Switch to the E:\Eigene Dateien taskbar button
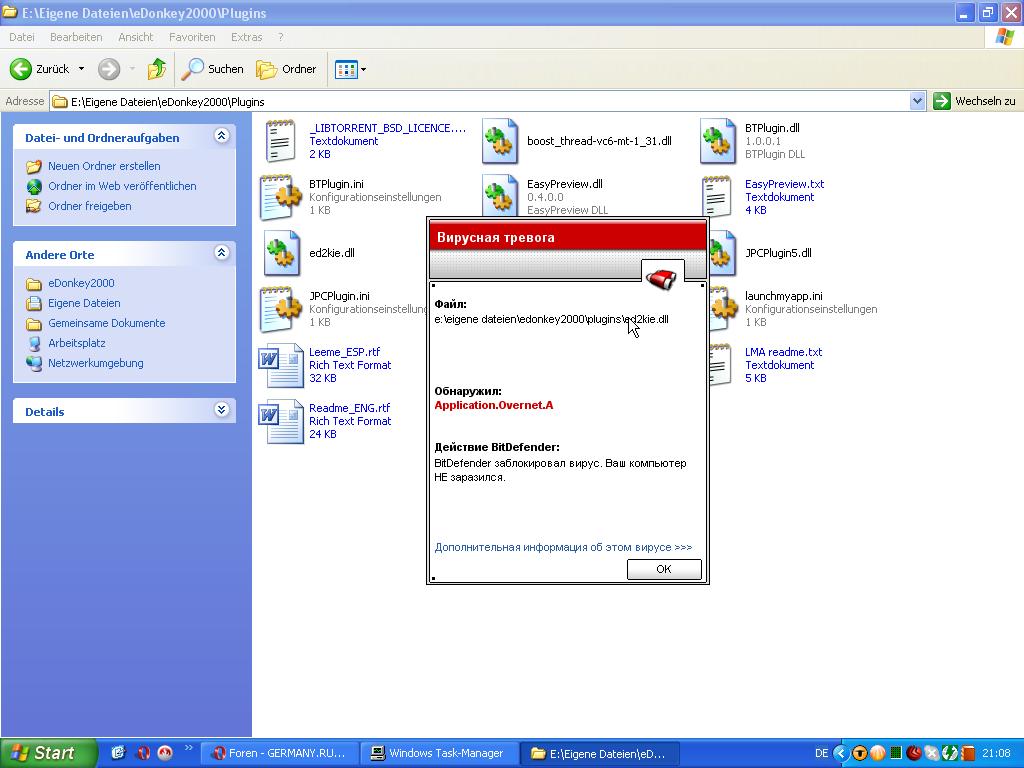Screen dimensions: 1024x768 tap(601, 753)
